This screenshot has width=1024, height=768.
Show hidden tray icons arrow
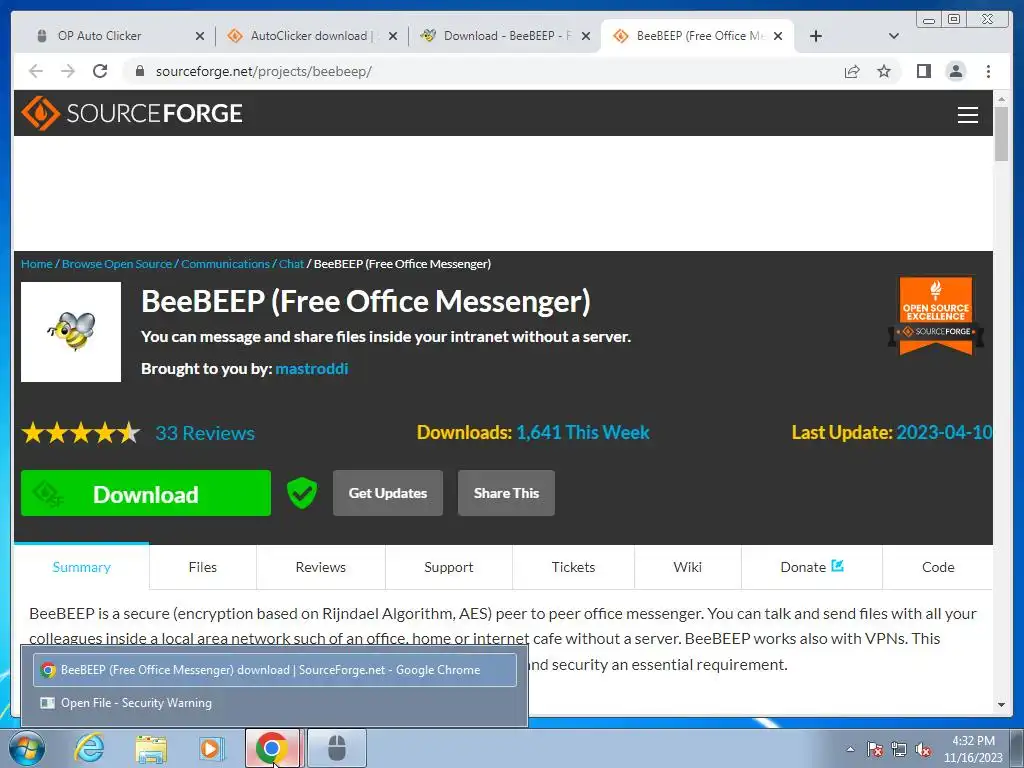click(x=850, y=749)
